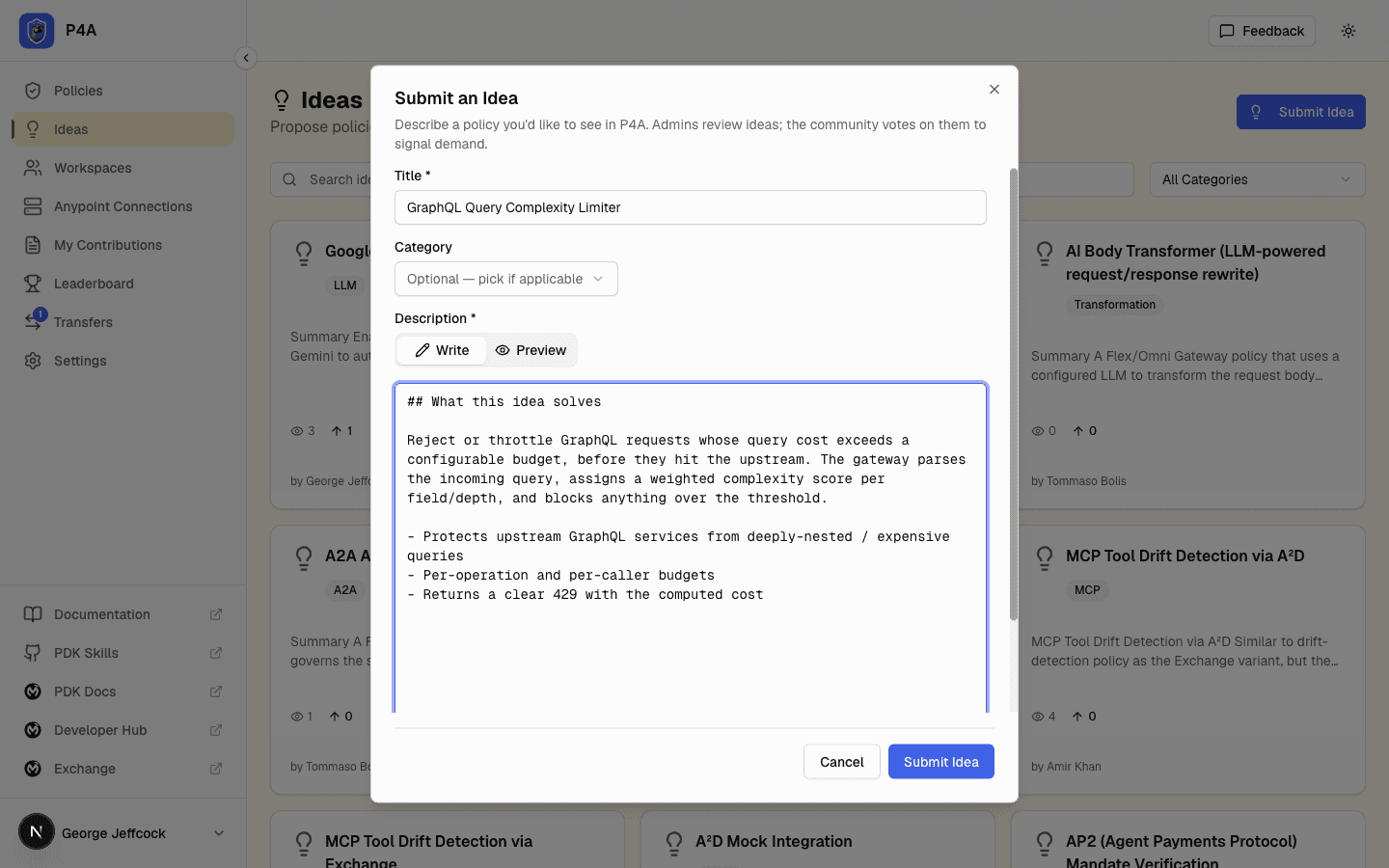Click the Settings gear icon in sidebar

pos(33,361)
